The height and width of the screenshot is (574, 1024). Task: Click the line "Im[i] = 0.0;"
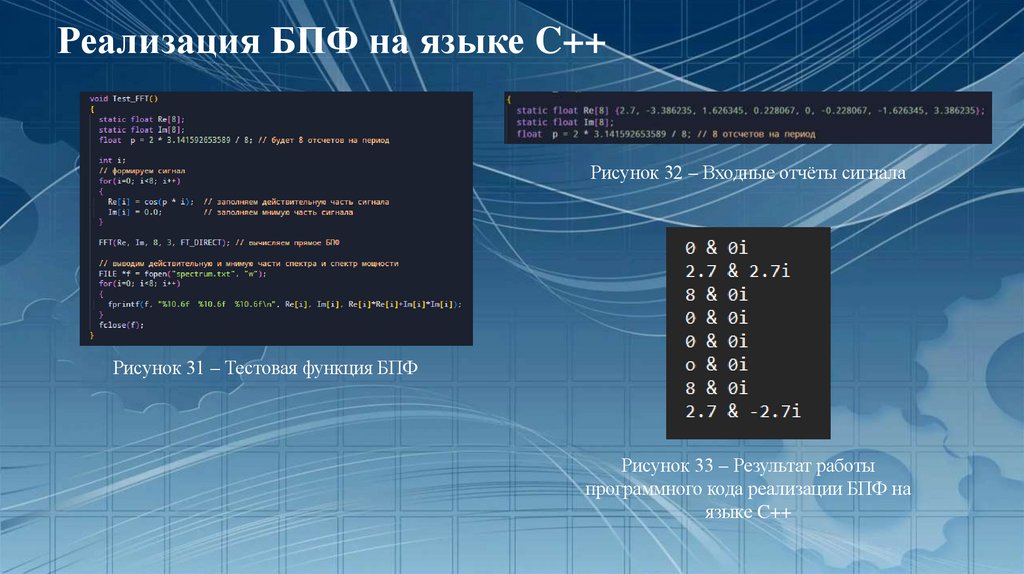pyautogui.click(x=135, y=212)
